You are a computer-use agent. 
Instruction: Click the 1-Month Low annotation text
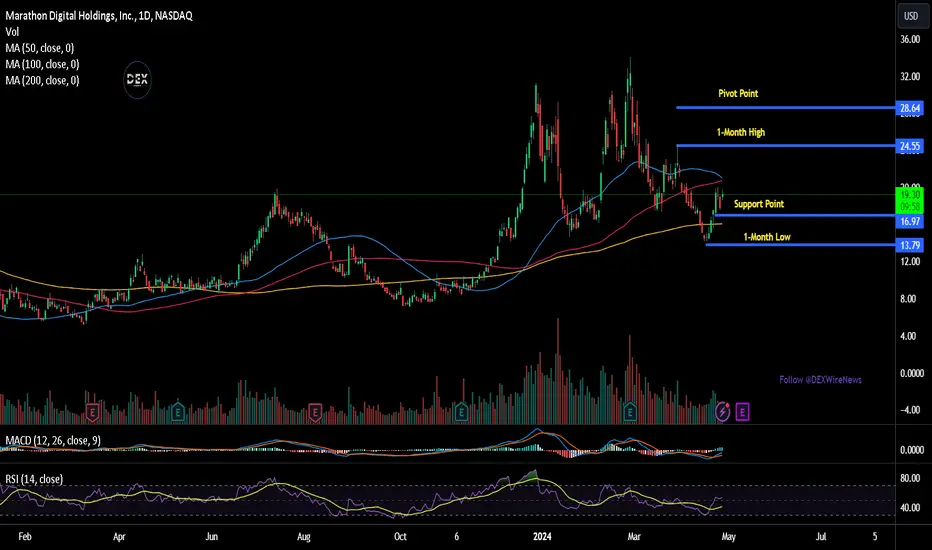[x=767, y=237]
